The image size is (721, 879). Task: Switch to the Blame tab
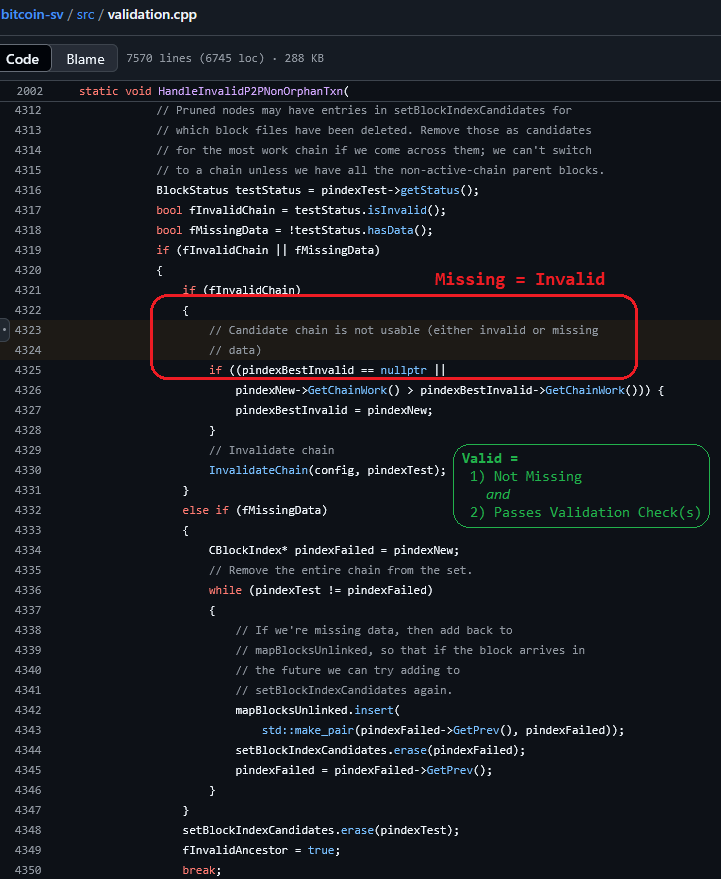tap(85, 59)
